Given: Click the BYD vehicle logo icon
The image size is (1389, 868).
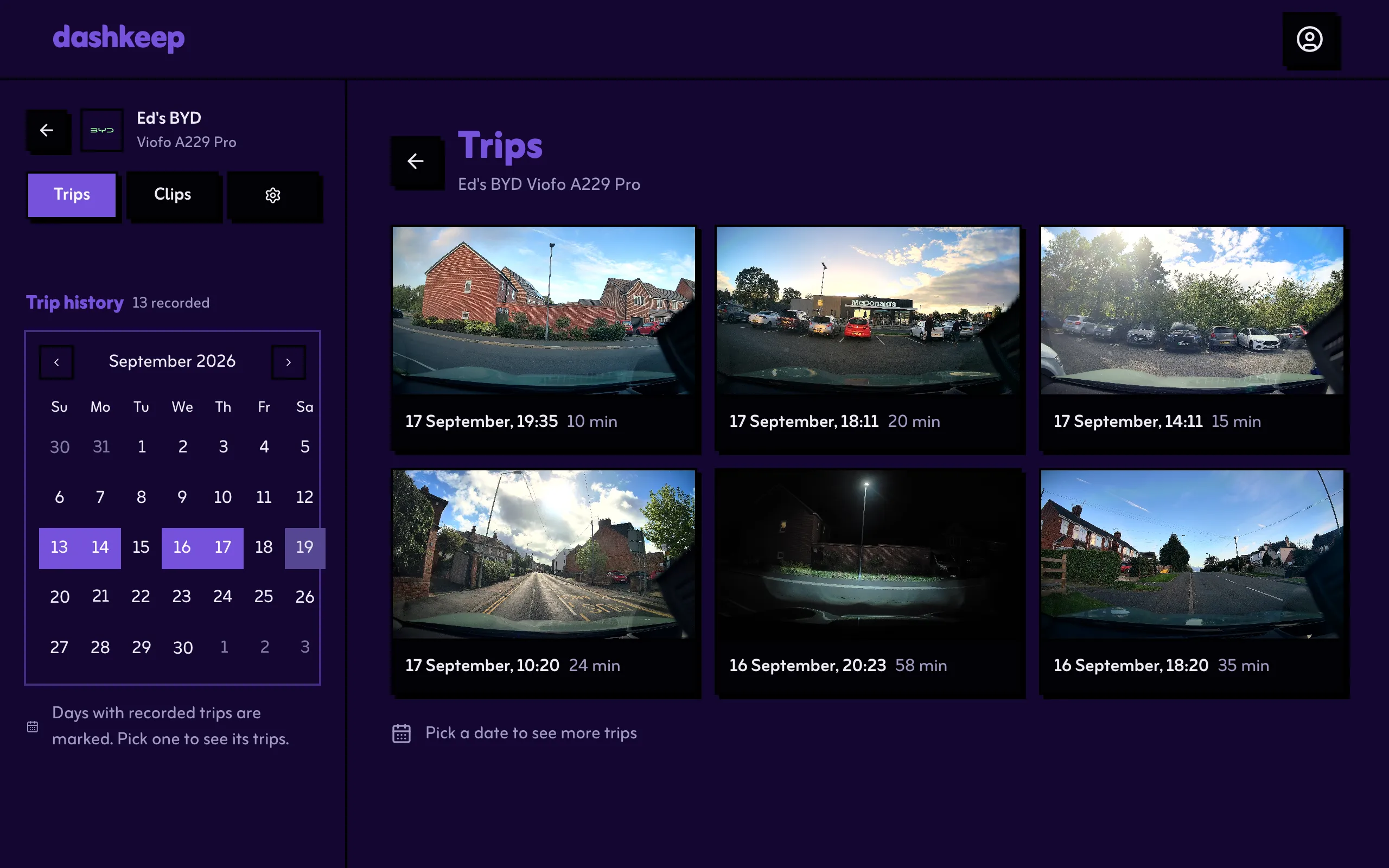Looking at the screenshot, I should [102, 130].
